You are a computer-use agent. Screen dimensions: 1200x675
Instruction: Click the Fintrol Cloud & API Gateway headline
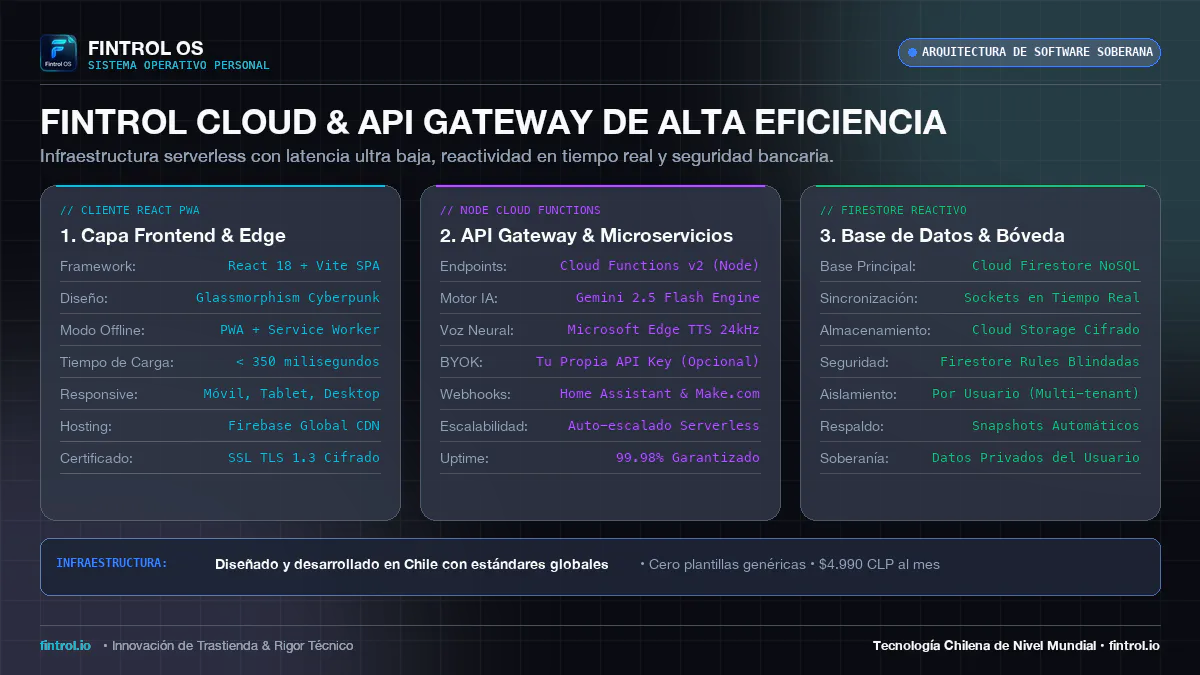(493, 122)
